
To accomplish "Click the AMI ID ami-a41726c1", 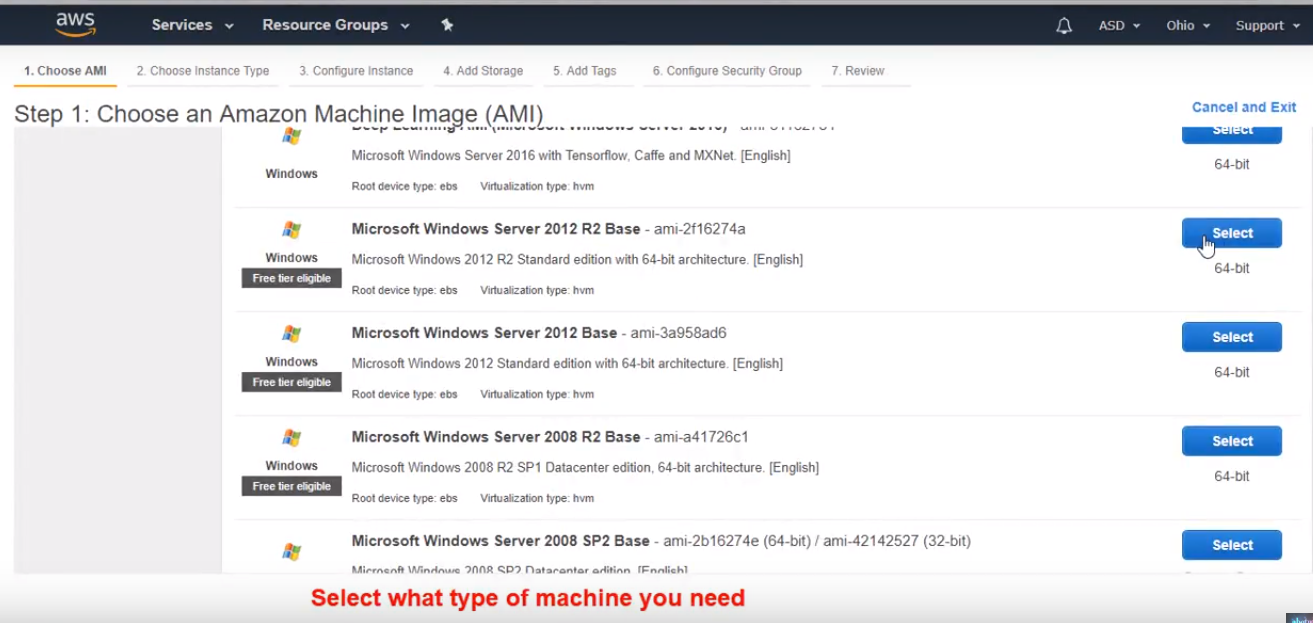I will pos(701,437).
